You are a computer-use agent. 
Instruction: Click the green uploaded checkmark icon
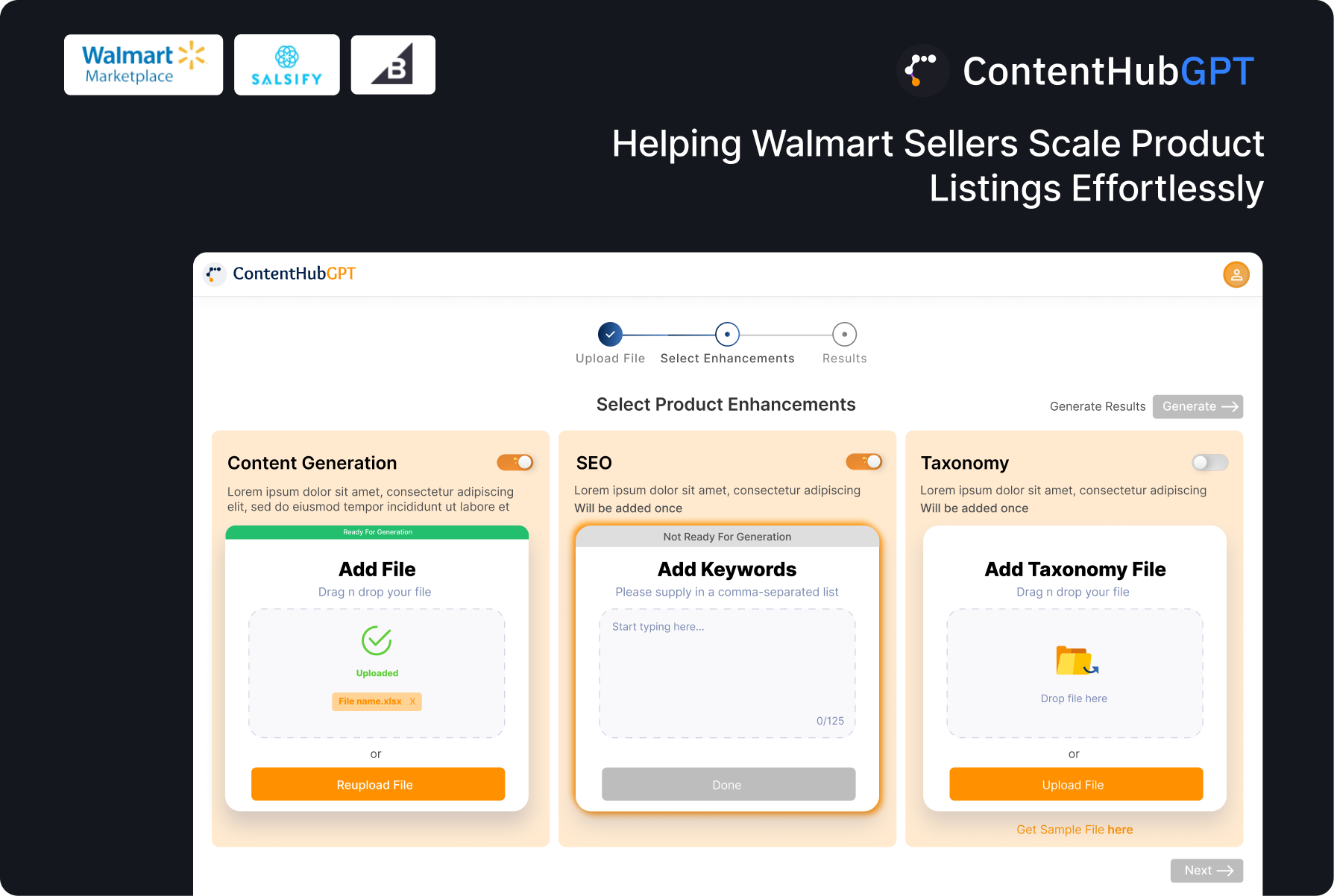pyautogui.click(x=377, y=640)
